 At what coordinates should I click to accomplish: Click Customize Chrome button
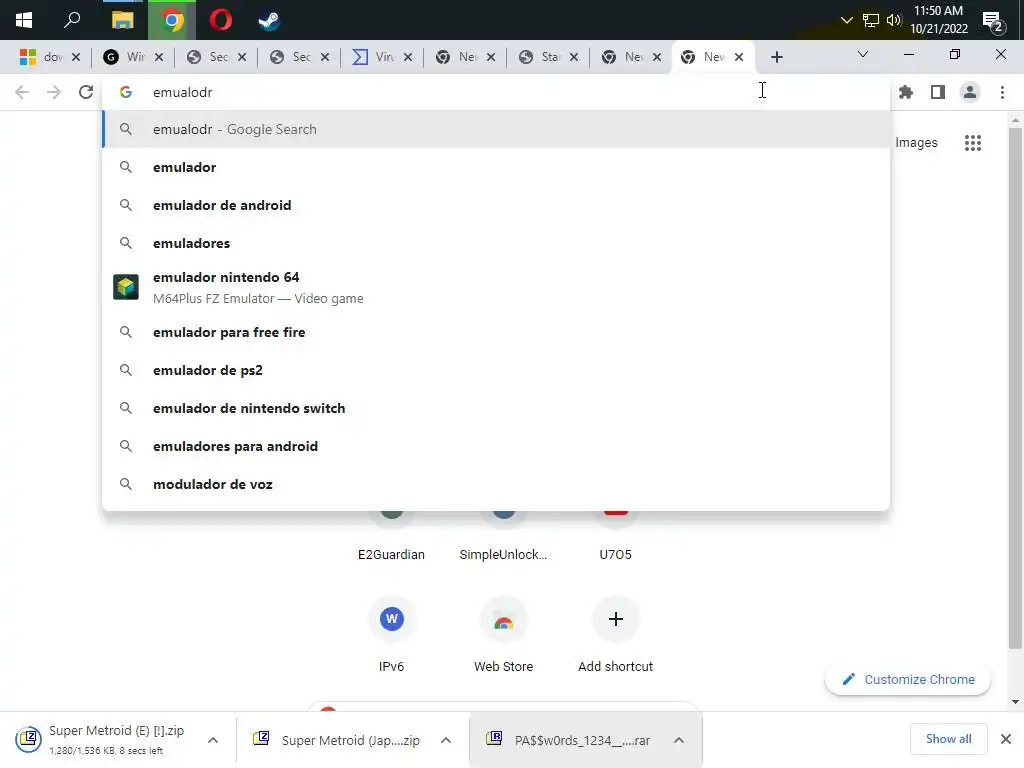coord(908,679)
